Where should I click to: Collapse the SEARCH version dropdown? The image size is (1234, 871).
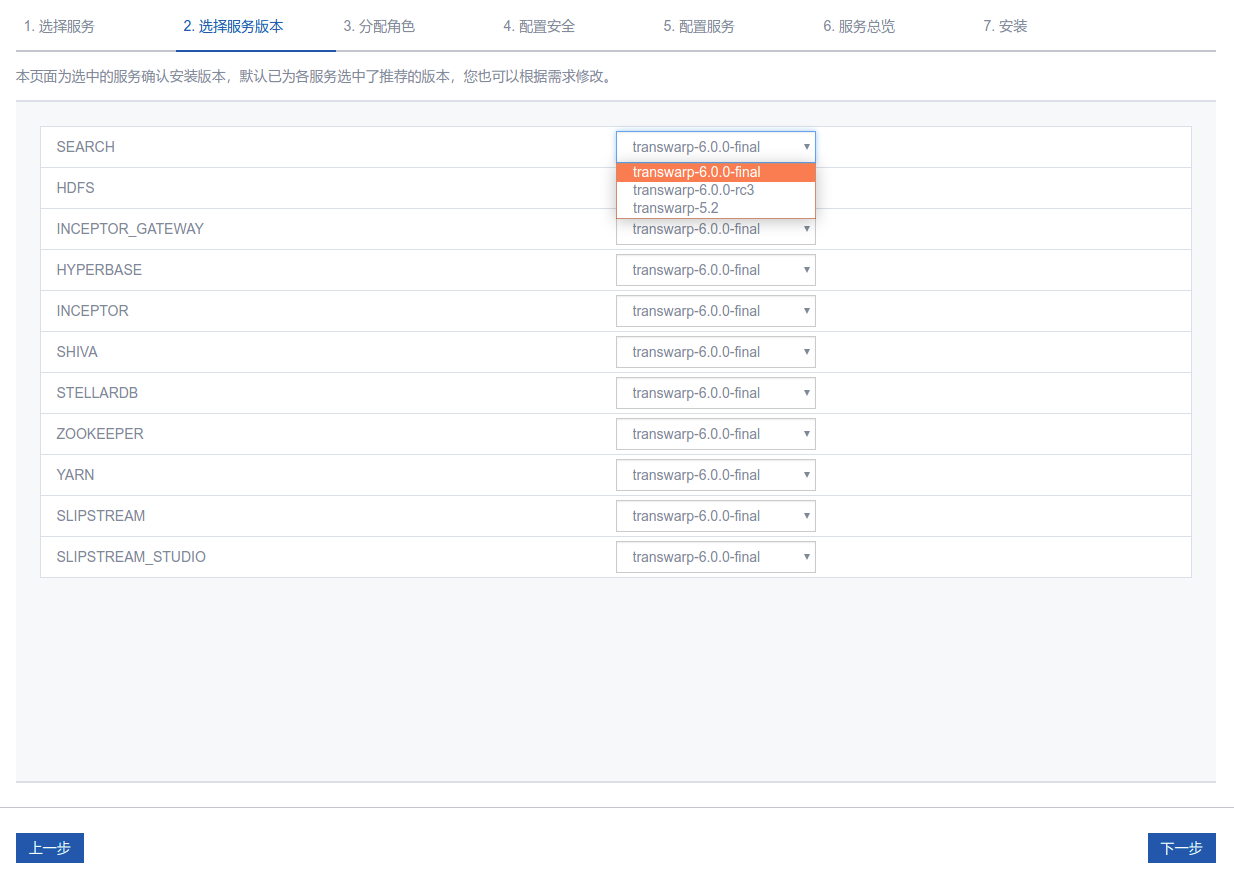pyautogui.click(x=716, y=147)
